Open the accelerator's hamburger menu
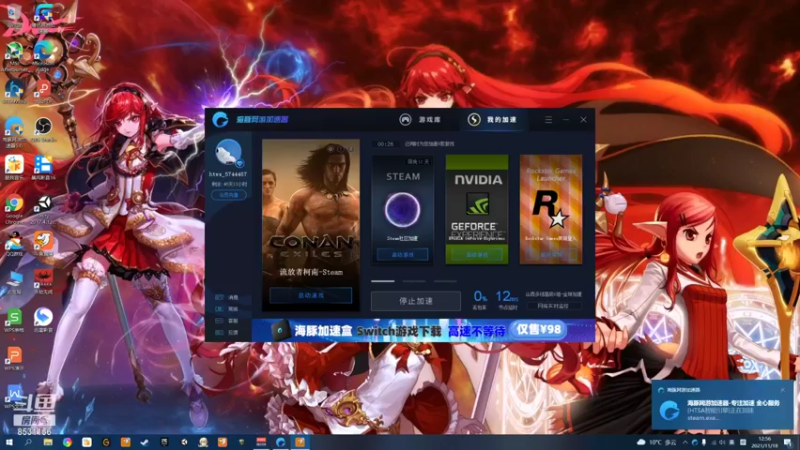 pyautogui.click(x=548, y=119)
